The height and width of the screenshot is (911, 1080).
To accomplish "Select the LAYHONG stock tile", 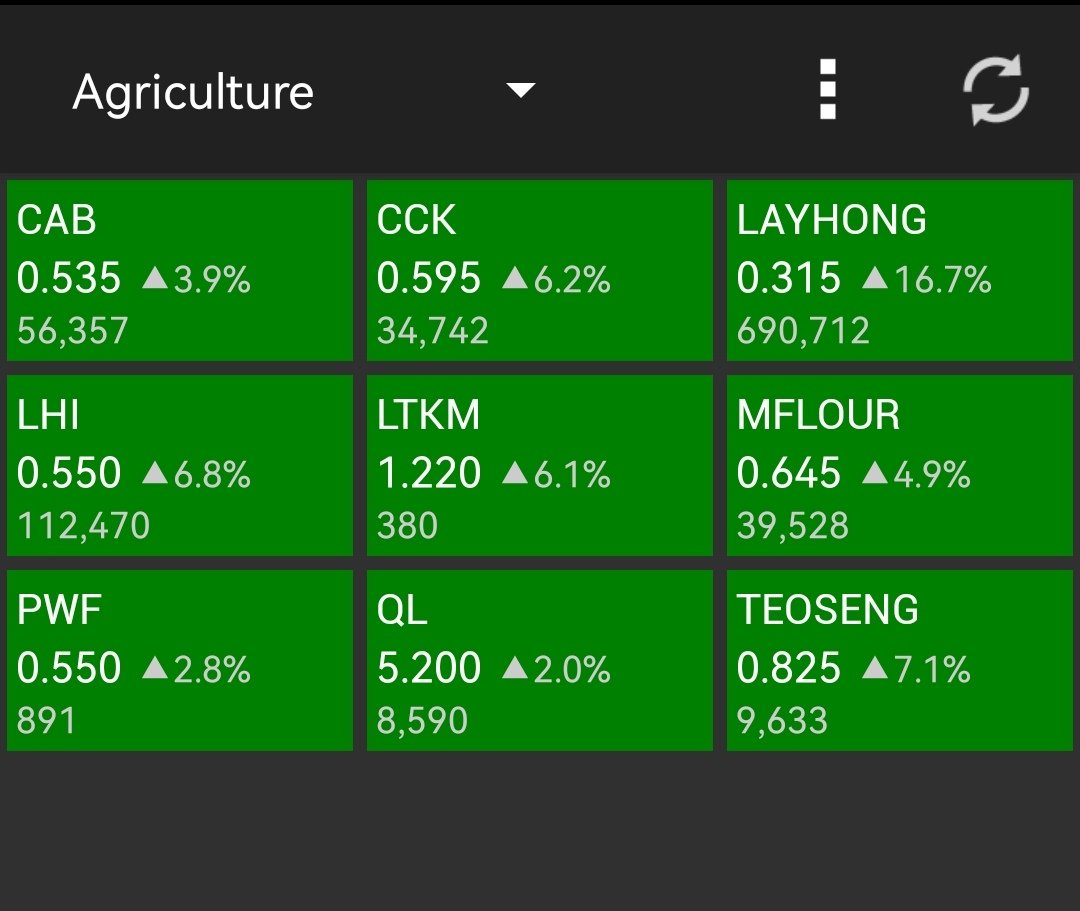I will coord(900,271).
